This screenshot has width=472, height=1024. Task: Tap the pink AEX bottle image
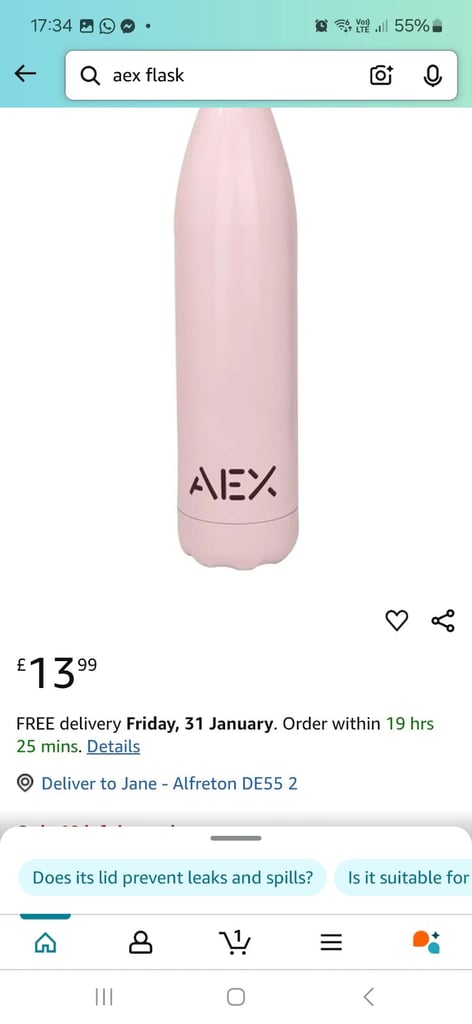click(x=236, y=338)
